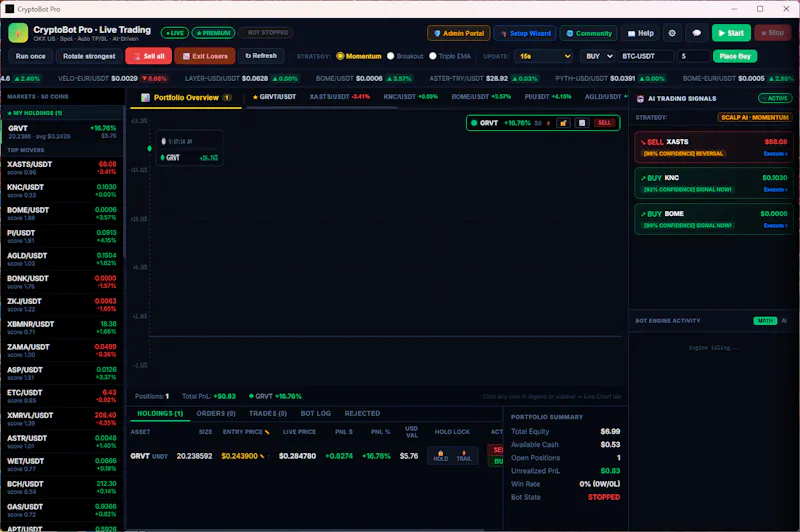This screenshot has height=532, width=800.
Task: Execute the BUY BOME signal
Action: [x=775, y=225]
